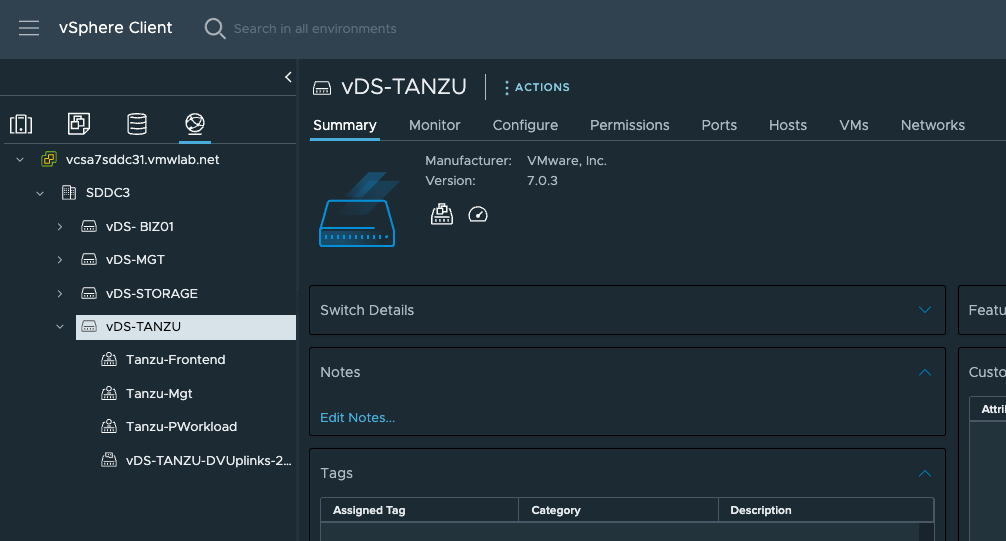Collapse the SDDC3 datacenter node
The width and height of the screenshot is (1006, 541).
[40, 193]
